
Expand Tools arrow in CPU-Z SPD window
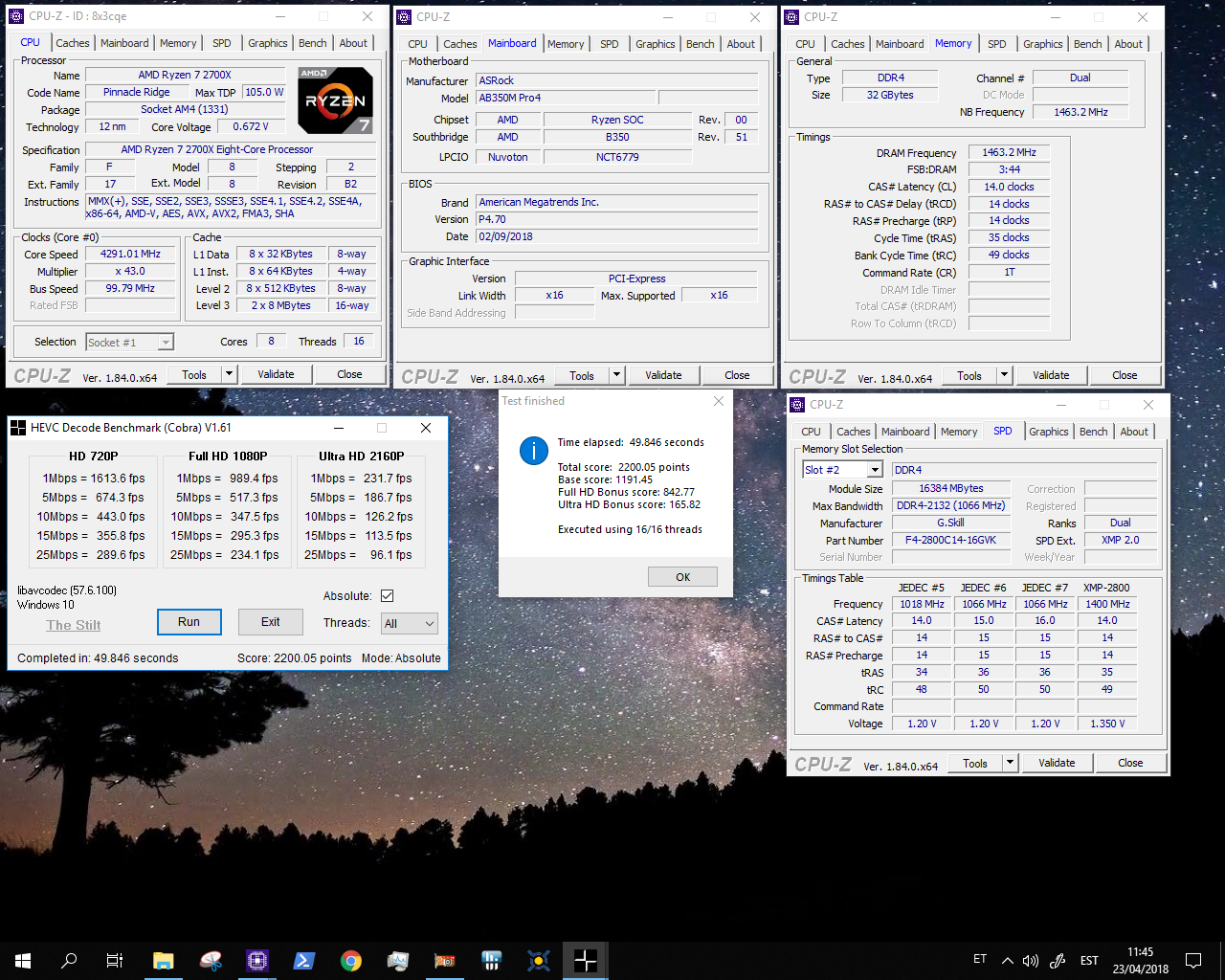click(1011, 763)
